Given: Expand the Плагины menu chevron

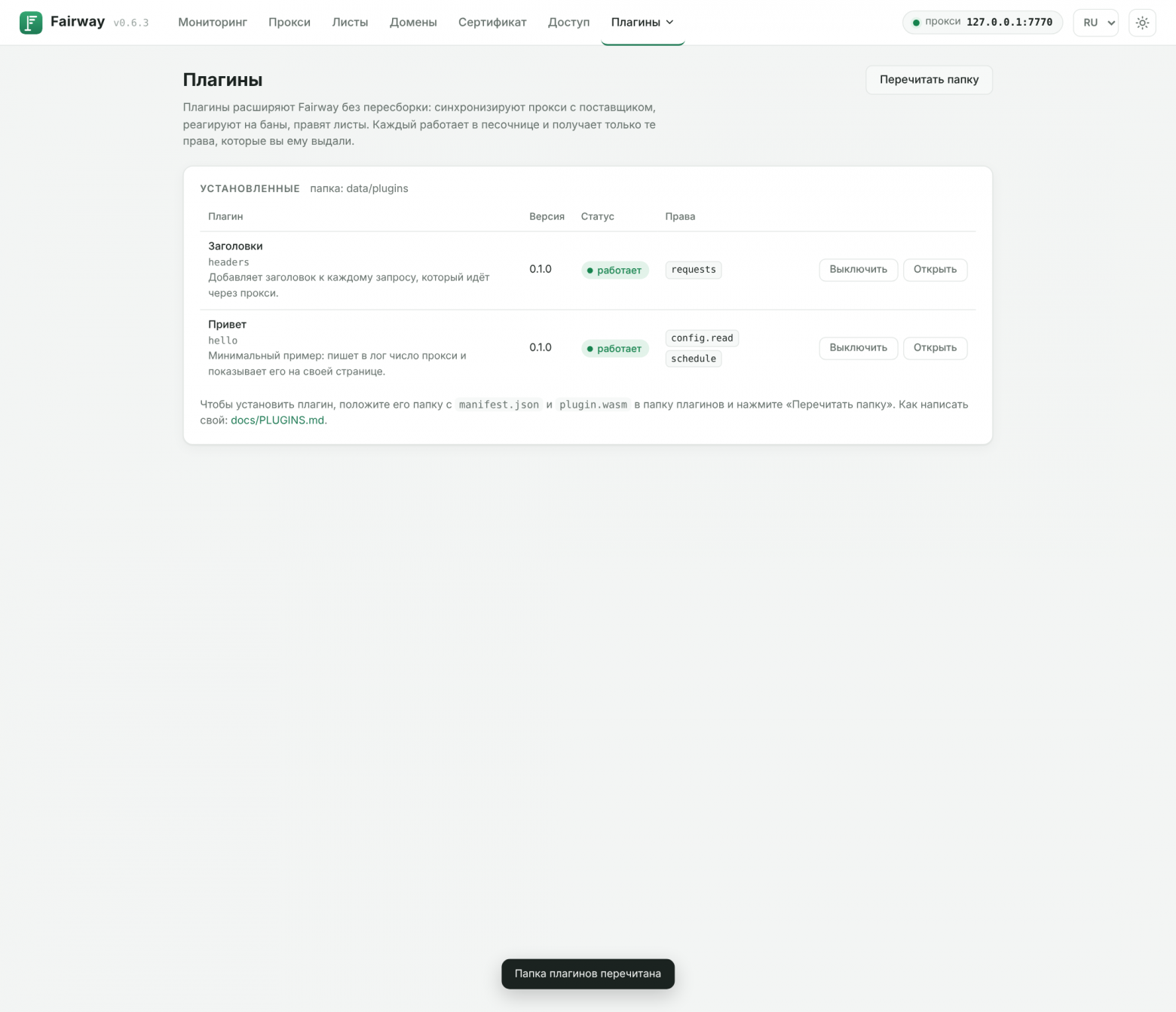Looking at the screenshot, I should (x=669, y=23).
